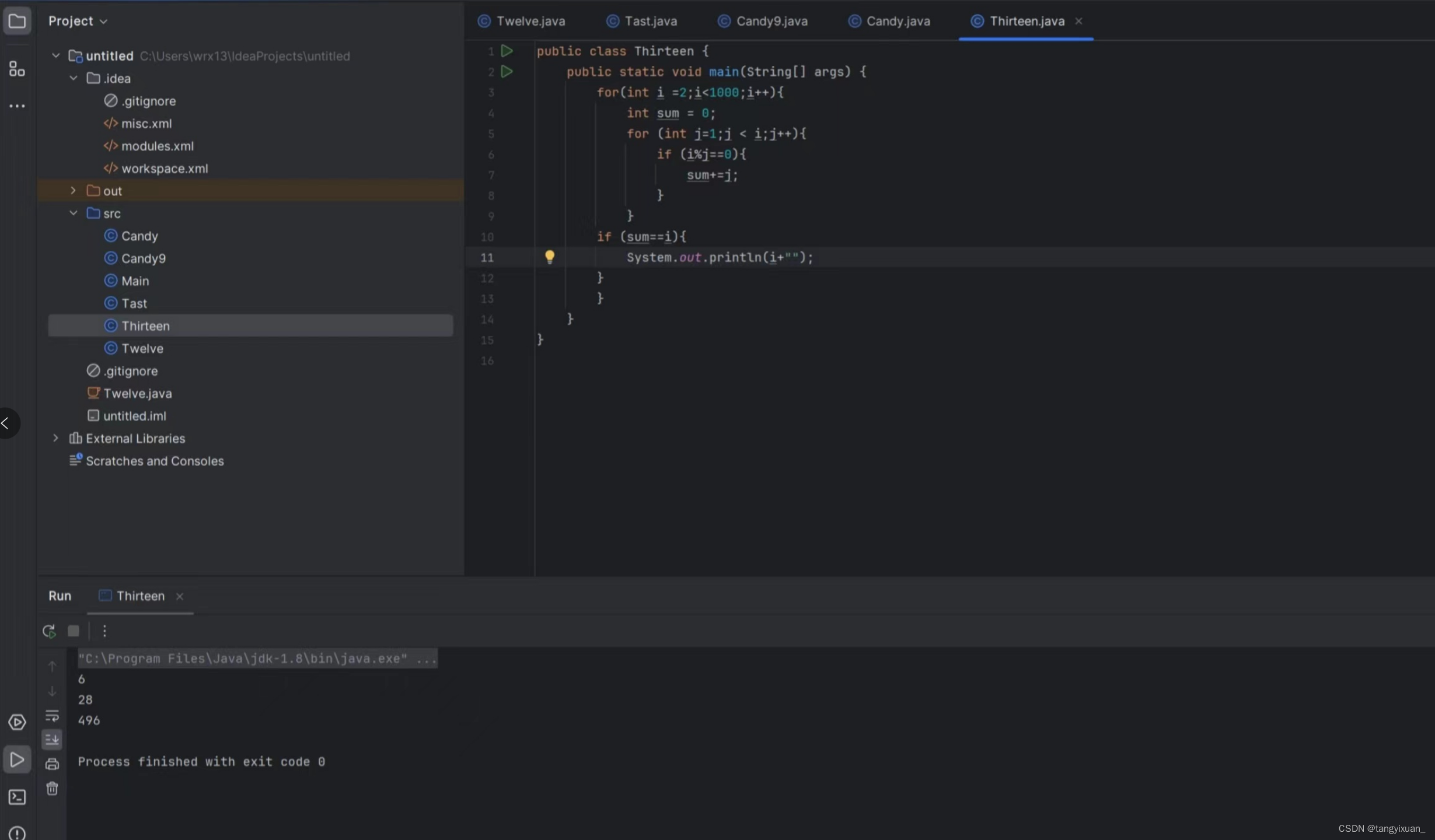Toggle Scroll to End in console
Image resolution: width=1435 pixels, height=840 pixels.
click(52, 740)
